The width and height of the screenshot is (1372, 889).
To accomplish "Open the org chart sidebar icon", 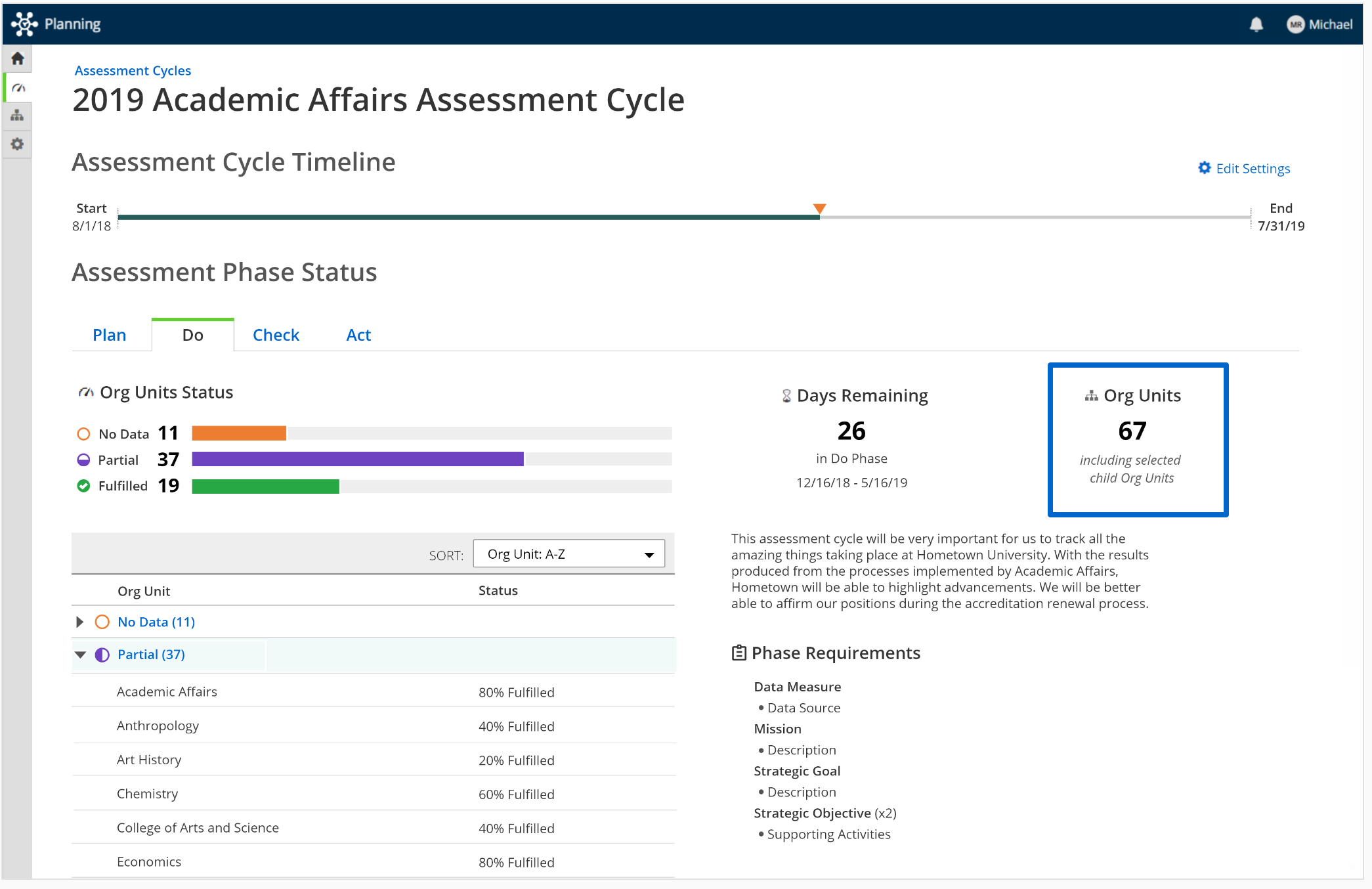I will [18, 116].
